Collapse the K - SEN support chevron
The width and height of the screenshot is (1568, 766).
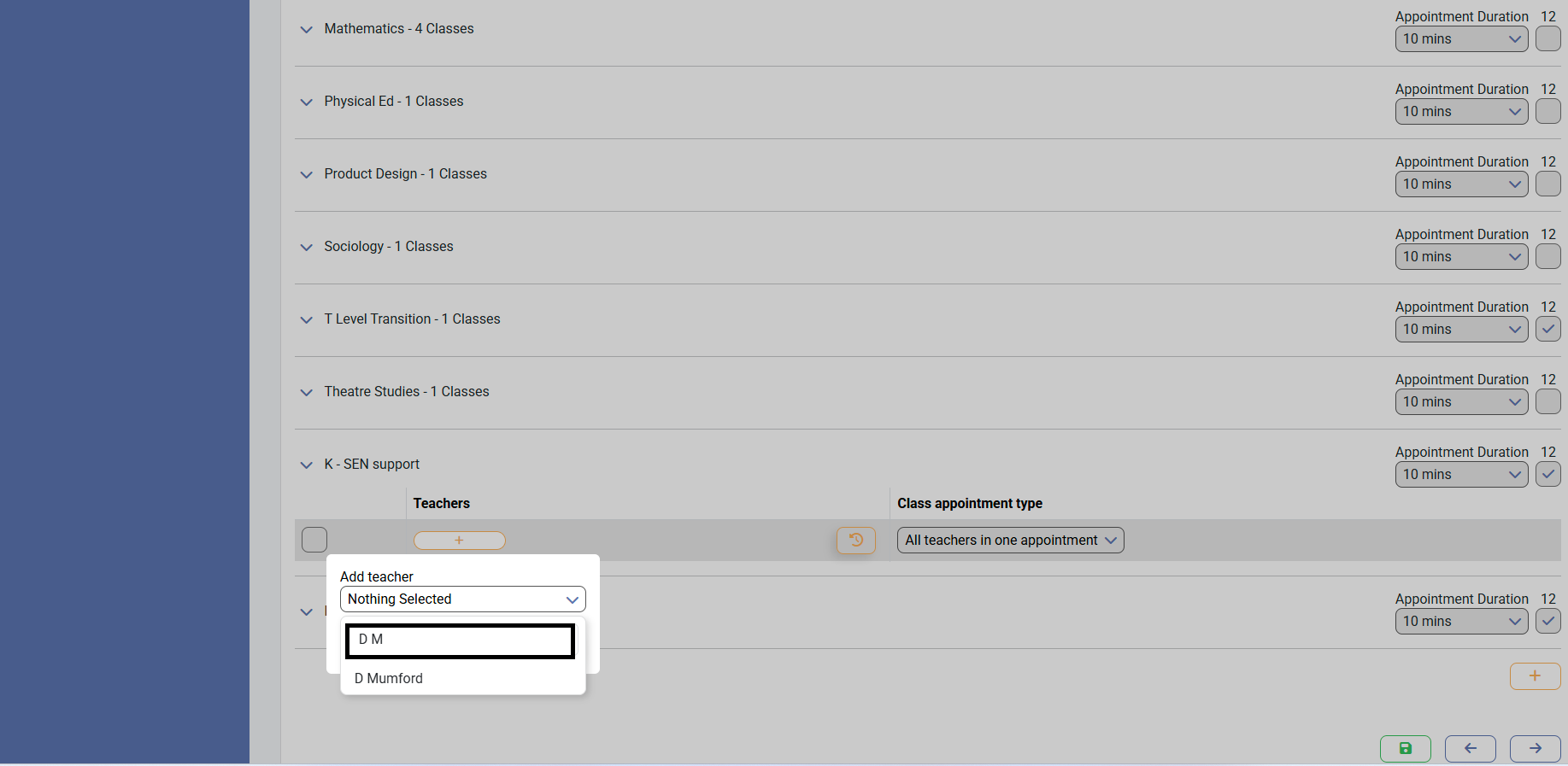point(307,465)
